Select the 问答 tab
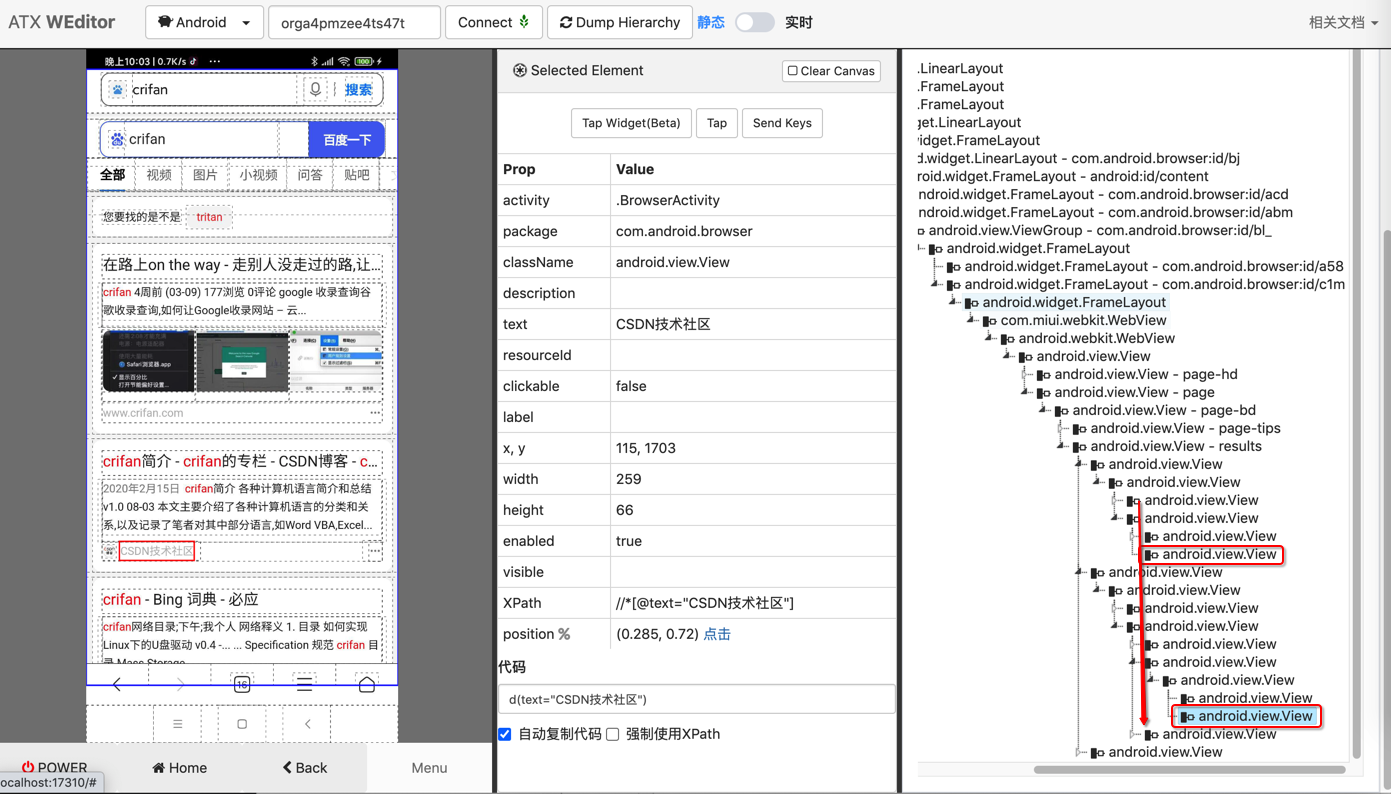This screenshot has height=795, width=1391. pyautogui.click(x=310, y=175)
